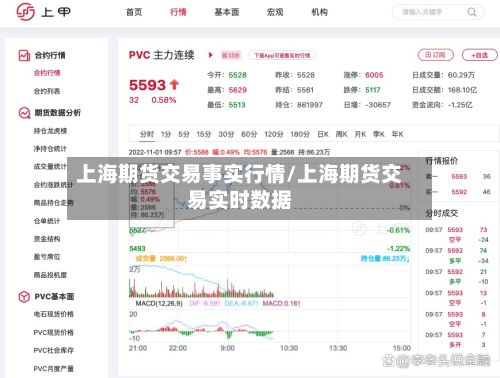
Task: Open PVC现货价格 in sidebar
Action: [x=54, y=333]
